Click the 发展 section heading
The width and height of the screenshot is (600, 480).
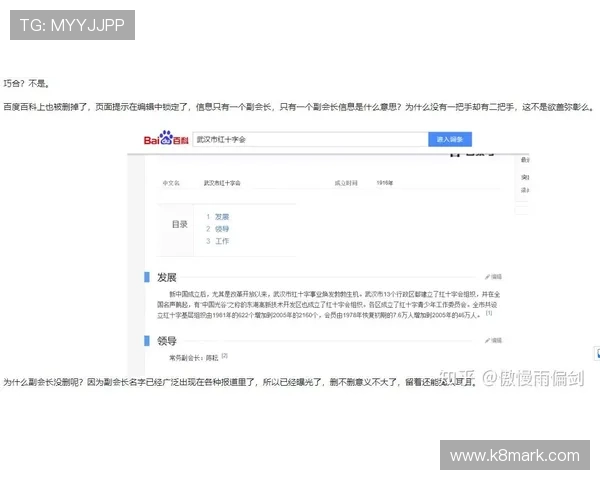166,278
